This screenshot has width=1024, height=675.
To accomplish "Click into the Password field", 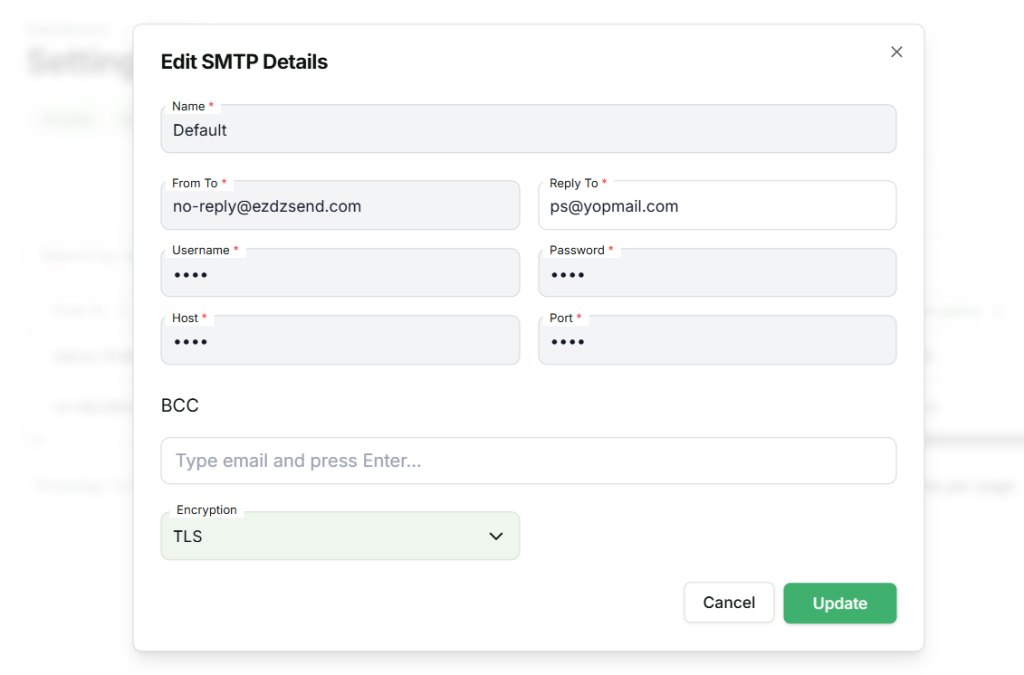I will click(x=717, y=274).
